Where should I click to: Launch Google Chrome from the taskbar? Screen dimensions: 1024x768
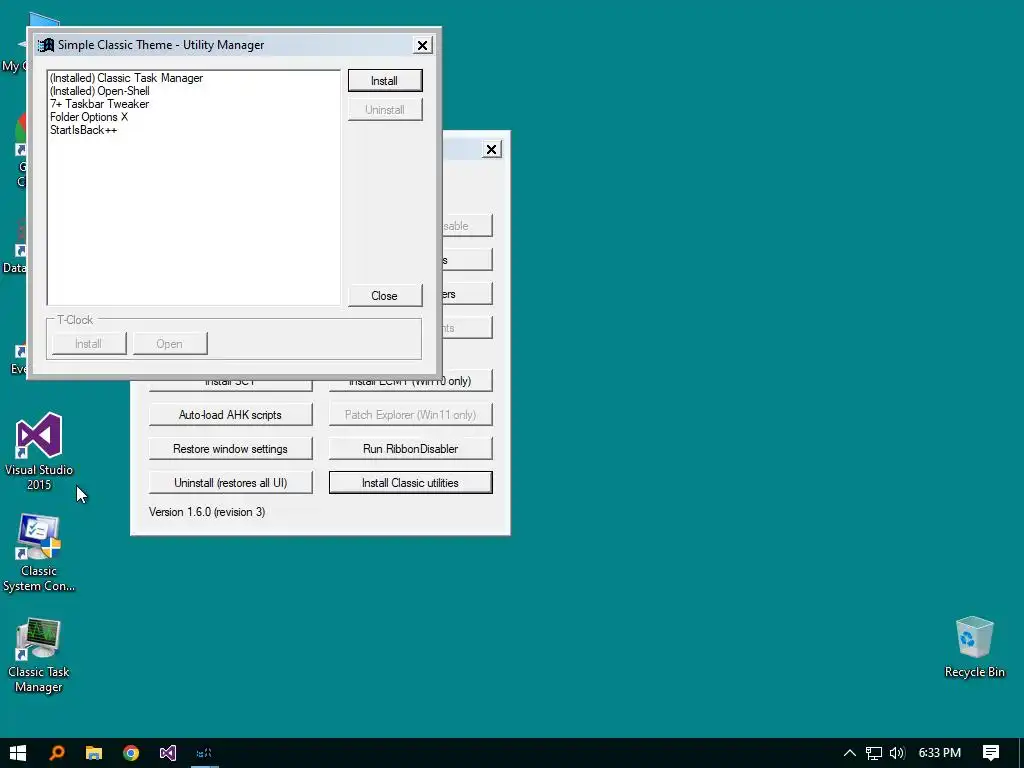point(131,753)
